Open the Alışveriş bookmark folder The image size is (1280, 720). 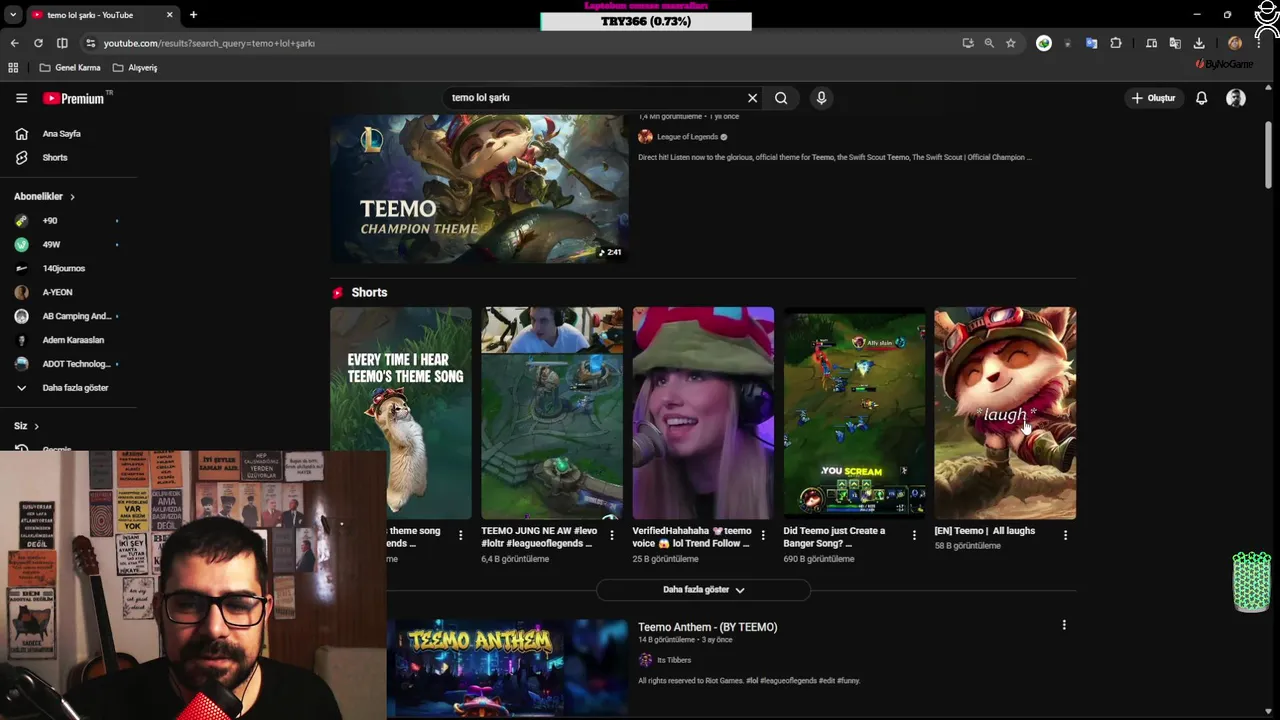click(x=135, y=68)
